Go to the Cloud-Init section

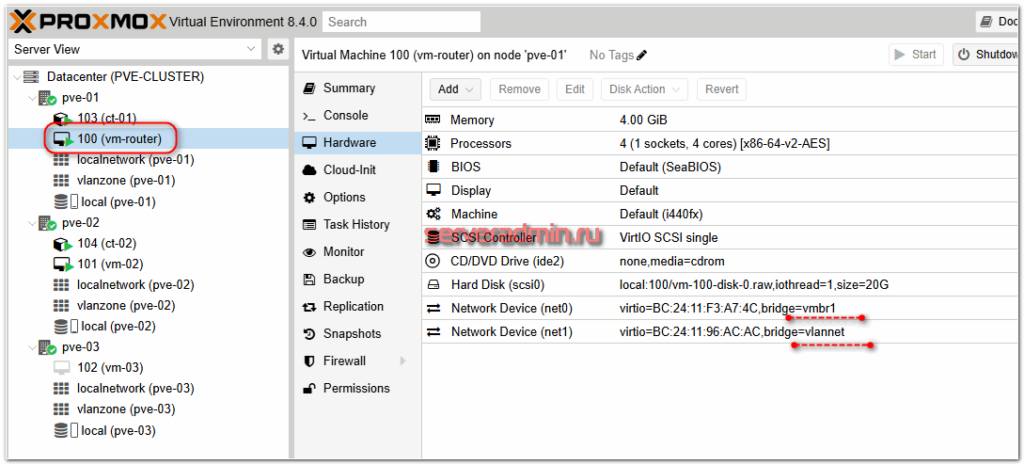349,170
